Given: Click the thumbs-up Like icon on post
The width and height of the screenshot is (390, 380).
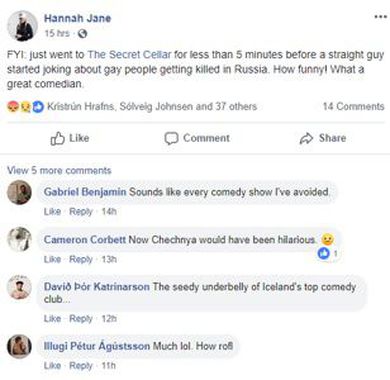Looking at the screenshot, I should (57, 138).
